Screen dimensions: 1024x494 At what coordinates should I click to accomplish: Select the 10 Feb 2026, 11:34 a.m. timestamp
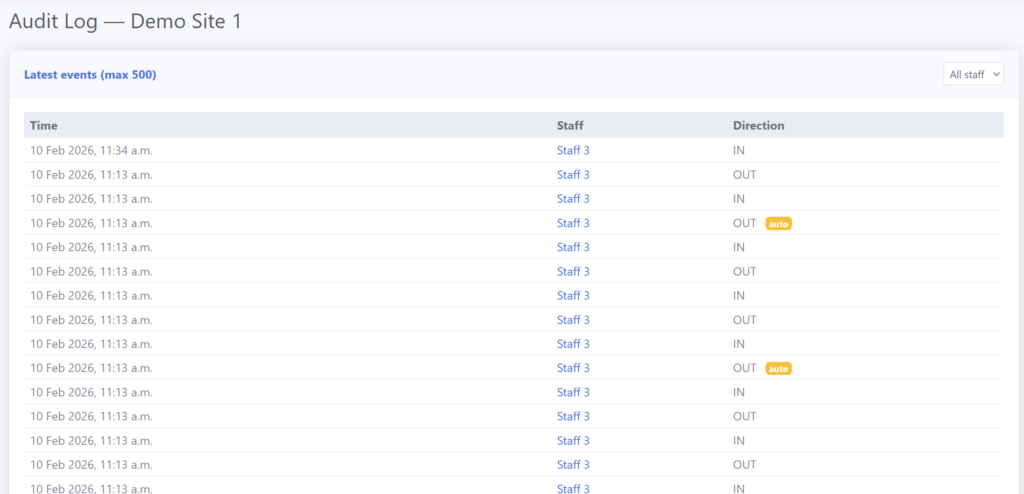[91, 151]
